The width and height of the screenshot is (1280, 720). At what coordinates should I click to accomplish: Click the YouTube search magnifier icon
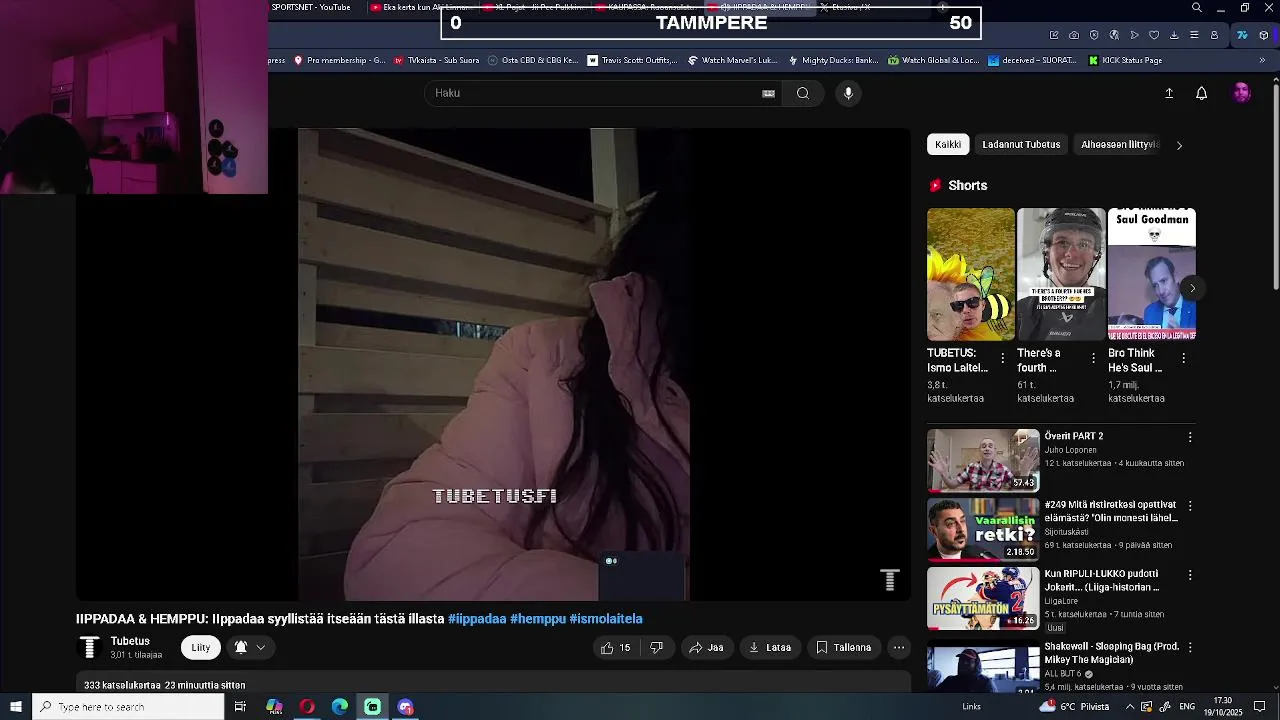(803, 93)
